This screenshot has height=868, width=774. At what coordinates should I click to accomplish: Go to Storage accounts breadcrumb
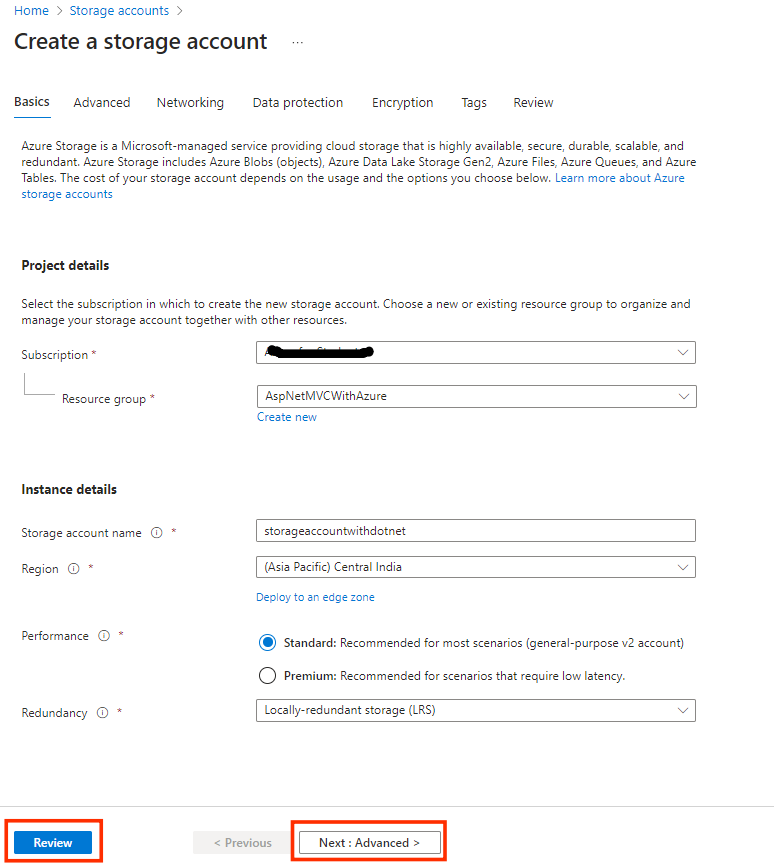point(119,11)
